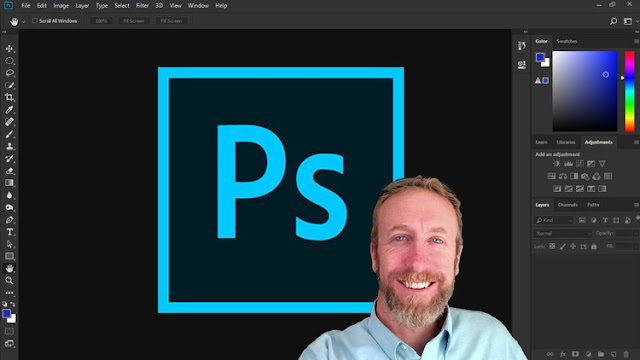The image size is (640, 360).
Task: Click the rainbow hue slider strip
Action: pyautogui.click(x=630, y=91)
